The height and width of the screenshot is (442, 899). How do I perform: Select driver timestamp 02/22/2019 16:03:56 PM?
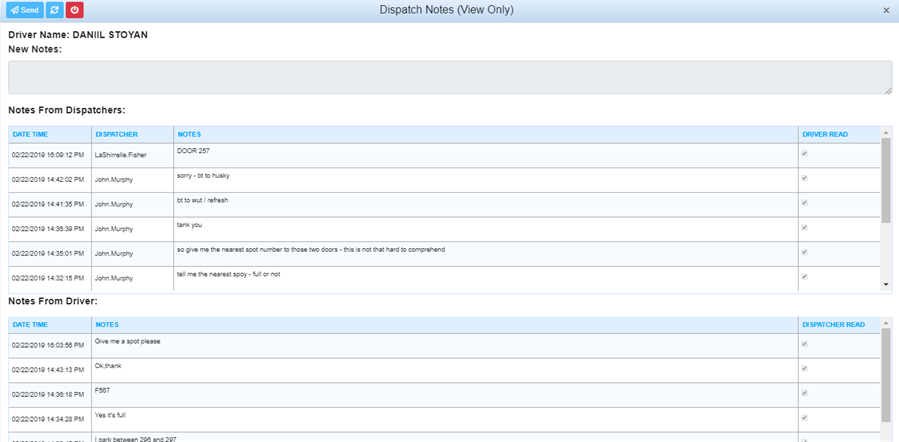point(48,345)
